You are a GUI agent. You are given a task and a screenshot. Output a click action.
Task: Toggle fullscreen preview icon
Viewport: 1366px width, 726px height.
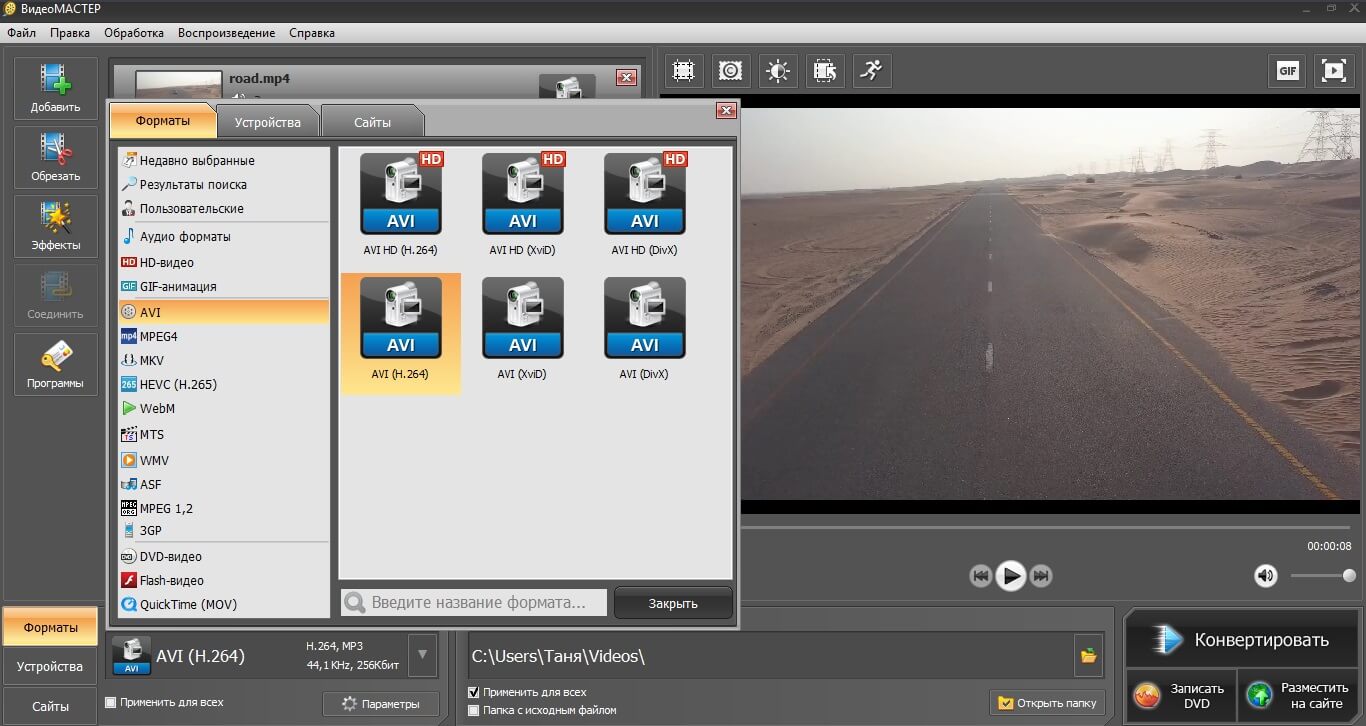click(x=1334, y=71)
